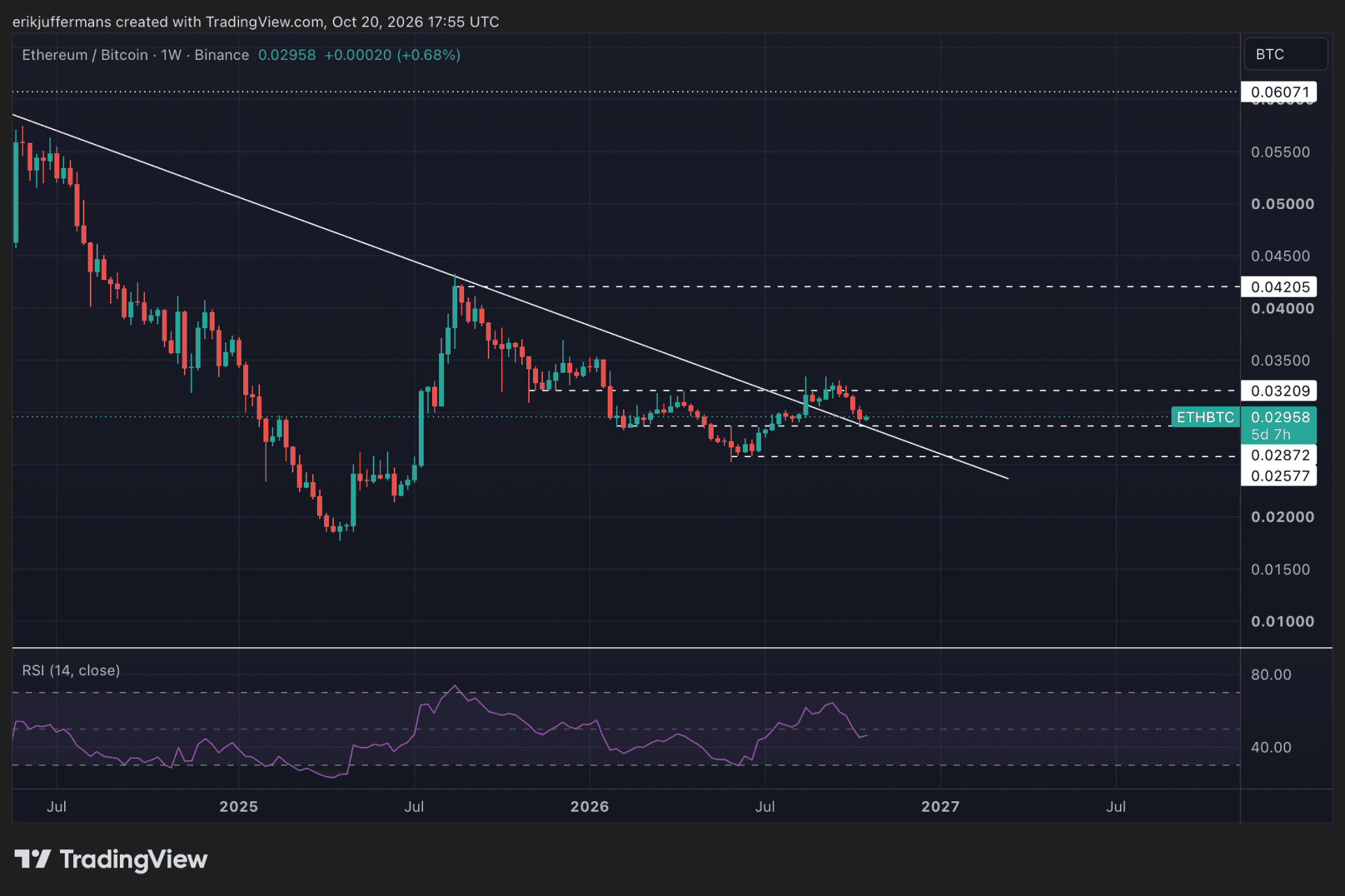Click the Ethereum / Bitcoin symbol title
The width and height of the screenshot is (1345, 896).
[x=85, y=55]
